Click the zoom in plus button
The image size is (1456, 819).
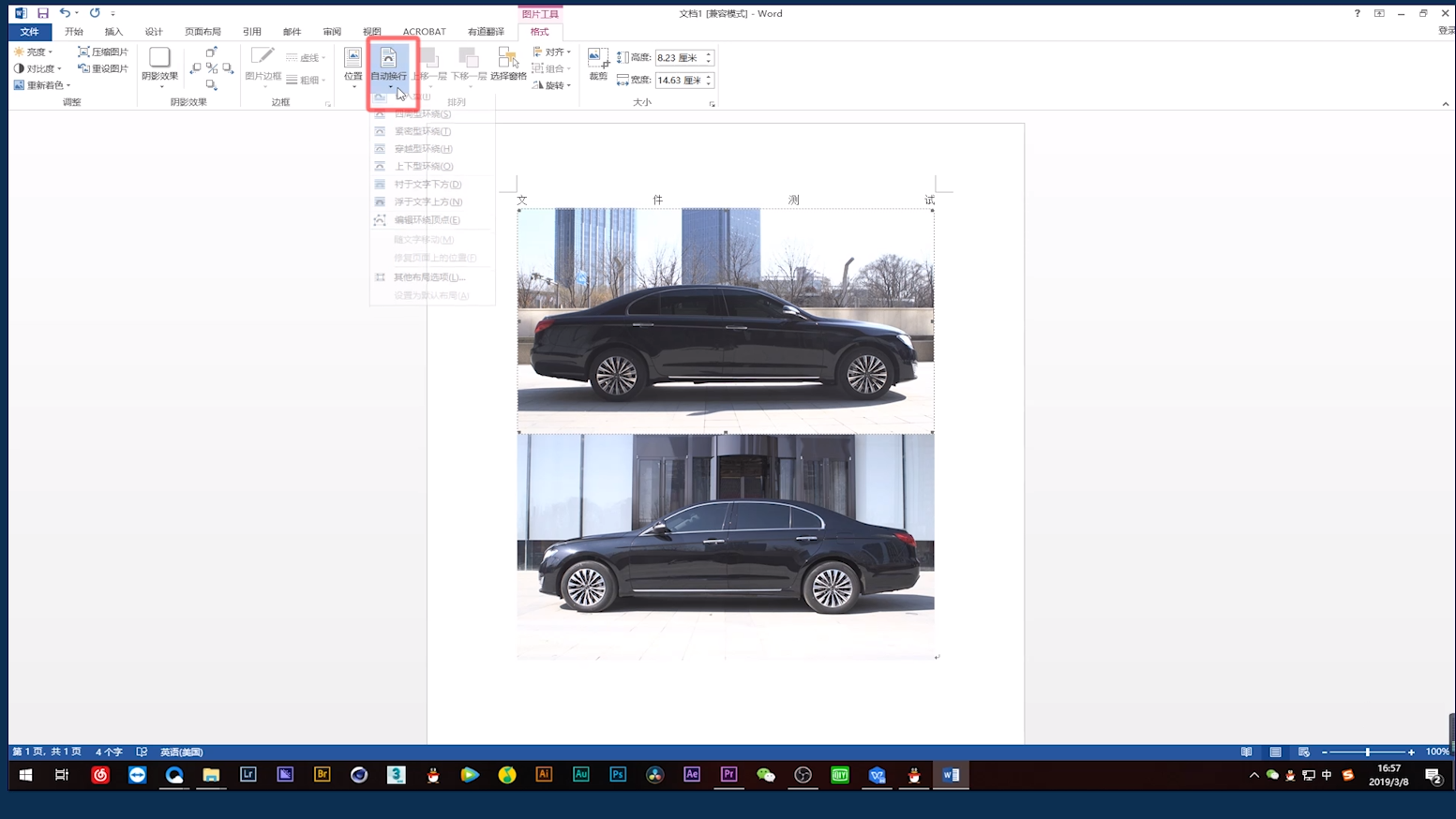pyautogui.click(x=1411, y=752)
